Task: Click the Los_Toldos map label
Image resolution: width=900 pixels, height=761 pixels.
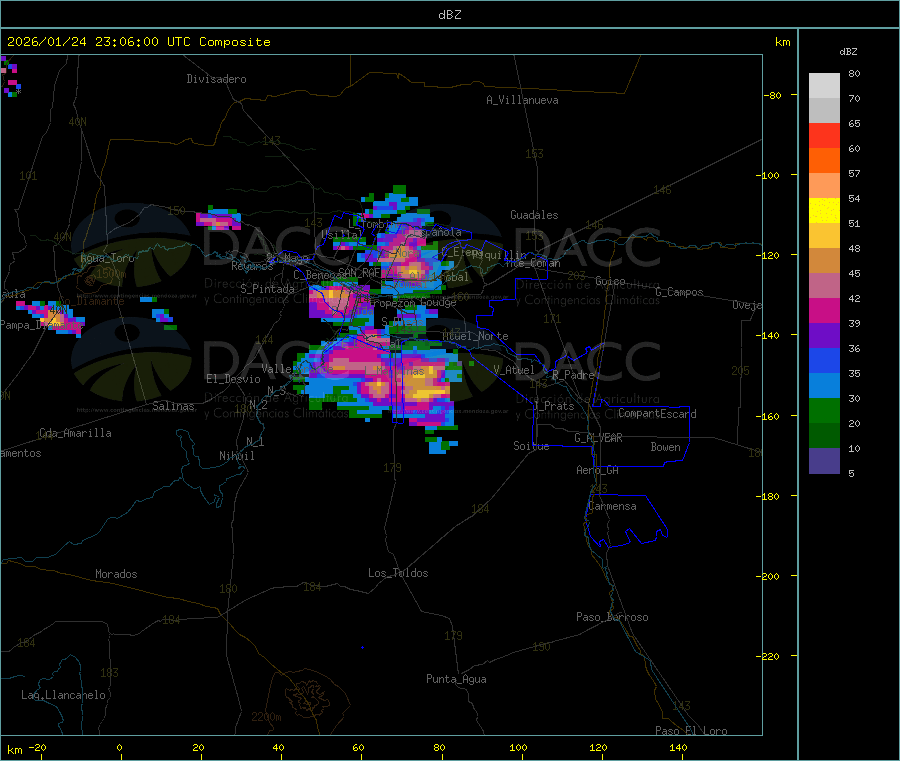Action: pos(398,573)
